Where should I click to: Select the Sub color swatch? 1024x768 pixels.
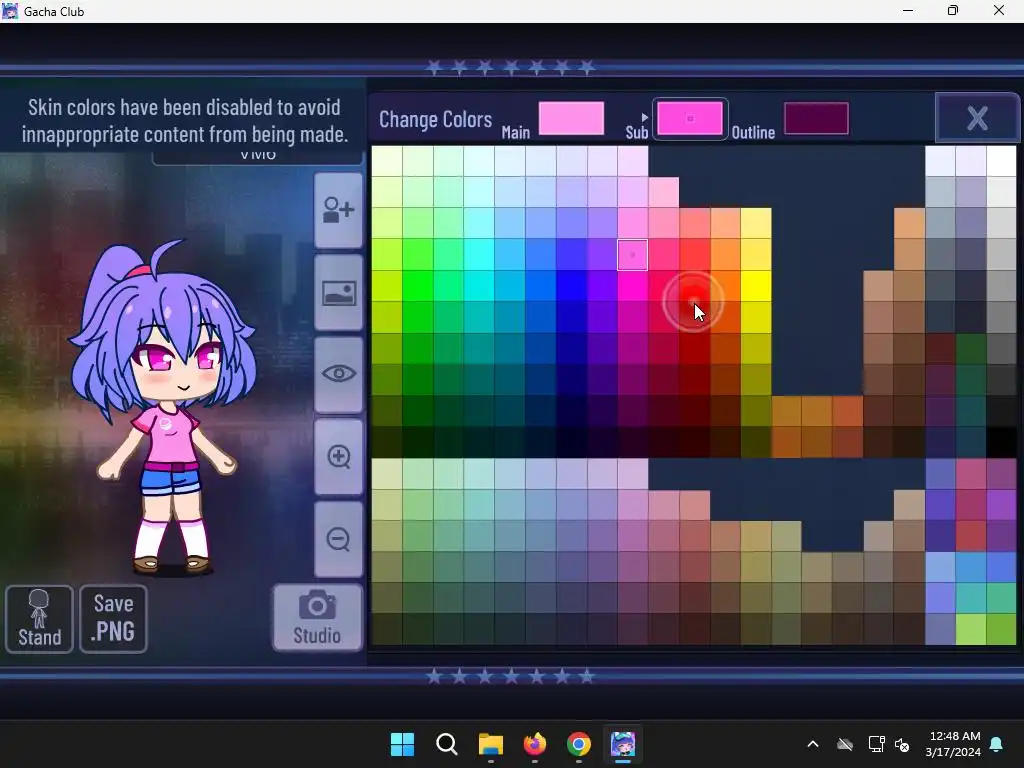(690, 119)
